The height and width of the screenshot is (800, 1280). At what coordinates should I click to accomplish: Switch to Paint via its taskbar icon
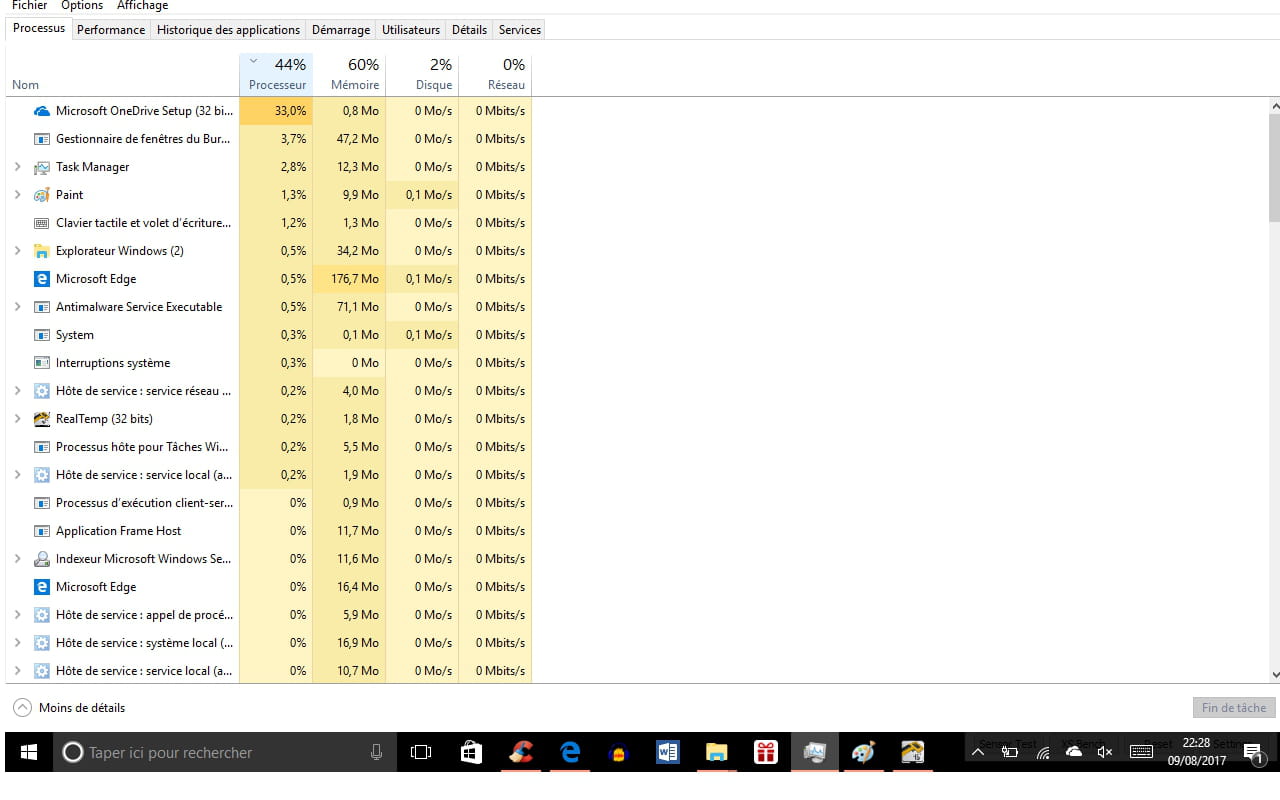(863, 752)
